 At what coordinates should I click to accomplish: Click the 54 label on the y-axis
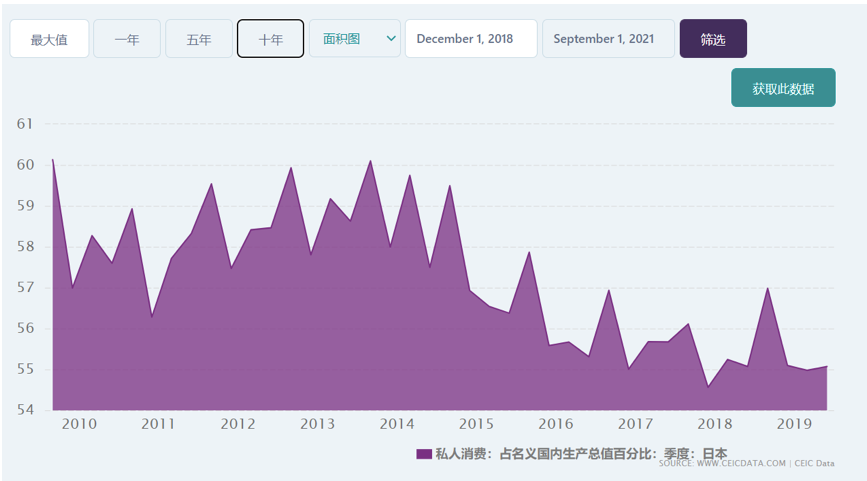click(25, 410)
